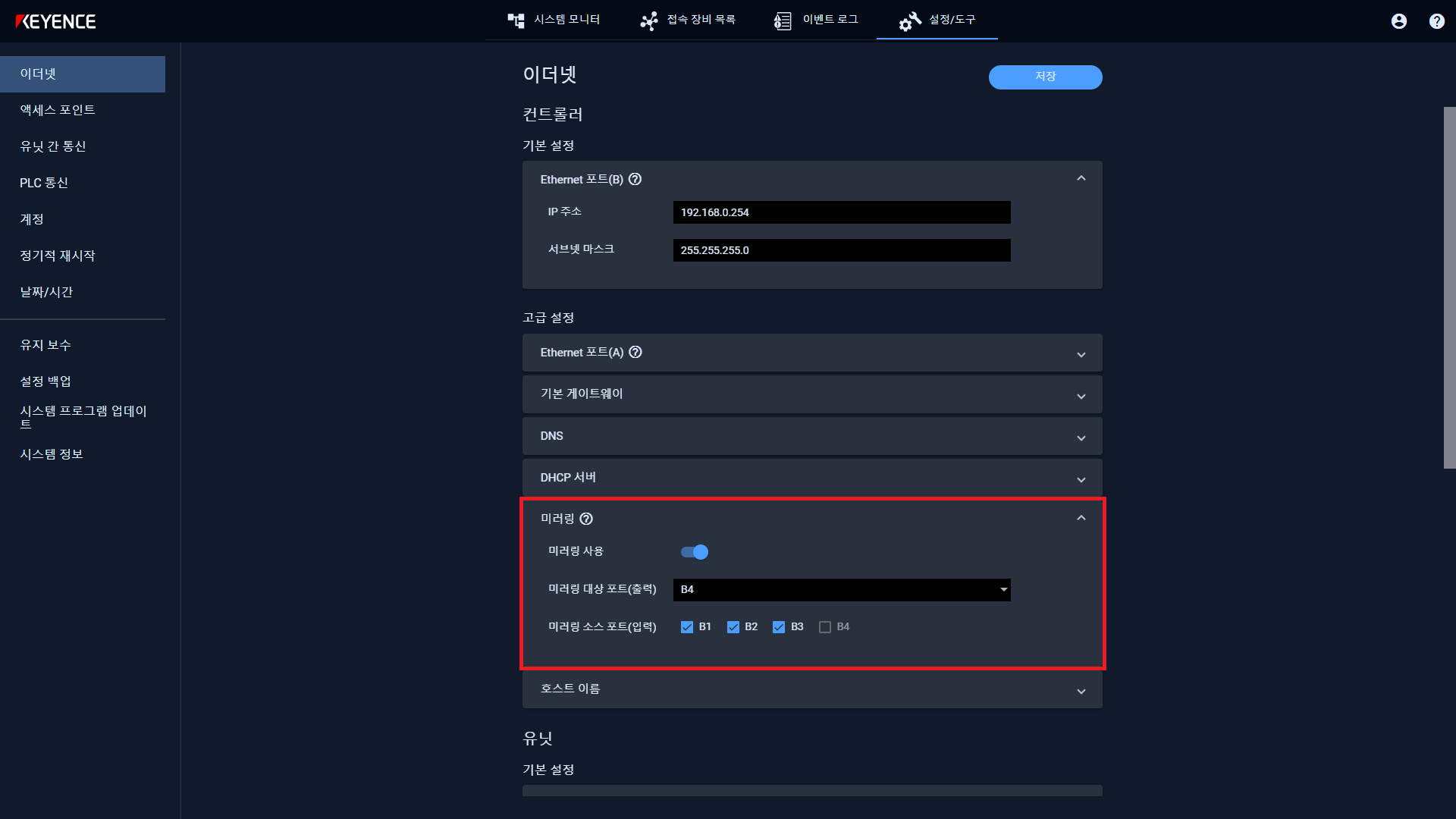This screenshot has width=1456, height=819.
Task: Open 시스템 프로그램 업데이트 in sidebar
Action: pos(83,417)
